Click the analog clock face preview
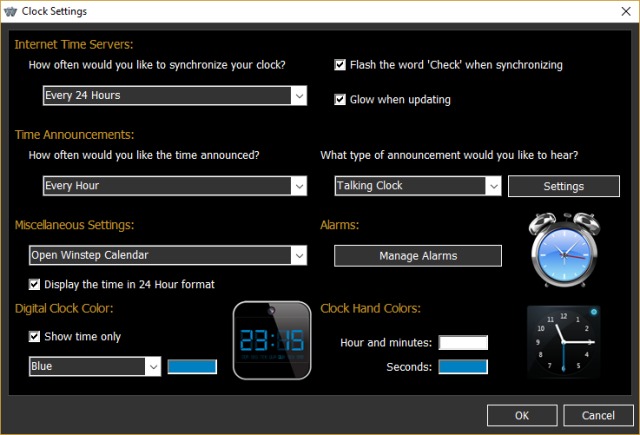Image resolution: width=640 pixels, height=435 pixels. pyautogui.click(x=565, y=342)
